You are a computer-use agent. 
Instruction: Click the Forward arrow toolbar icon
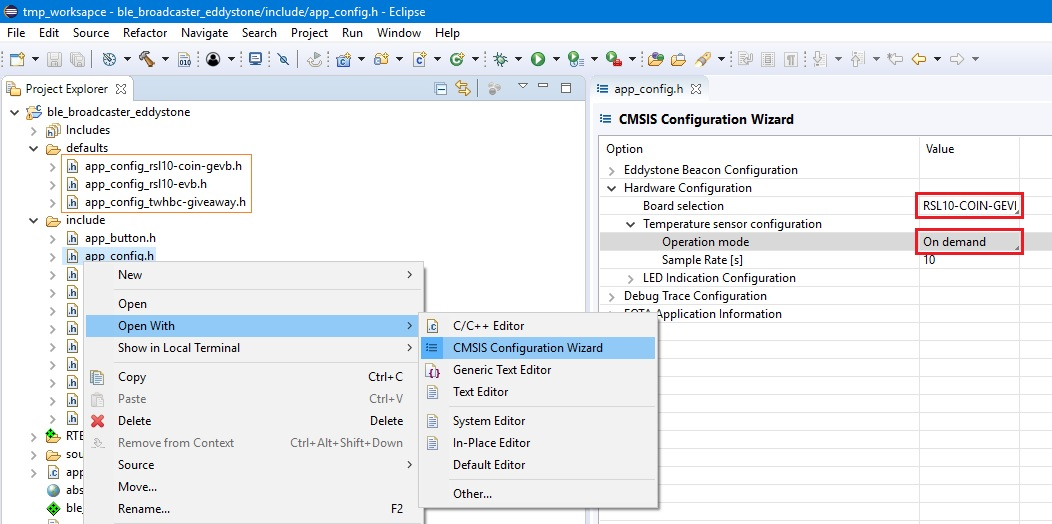(x=957, y=59)
